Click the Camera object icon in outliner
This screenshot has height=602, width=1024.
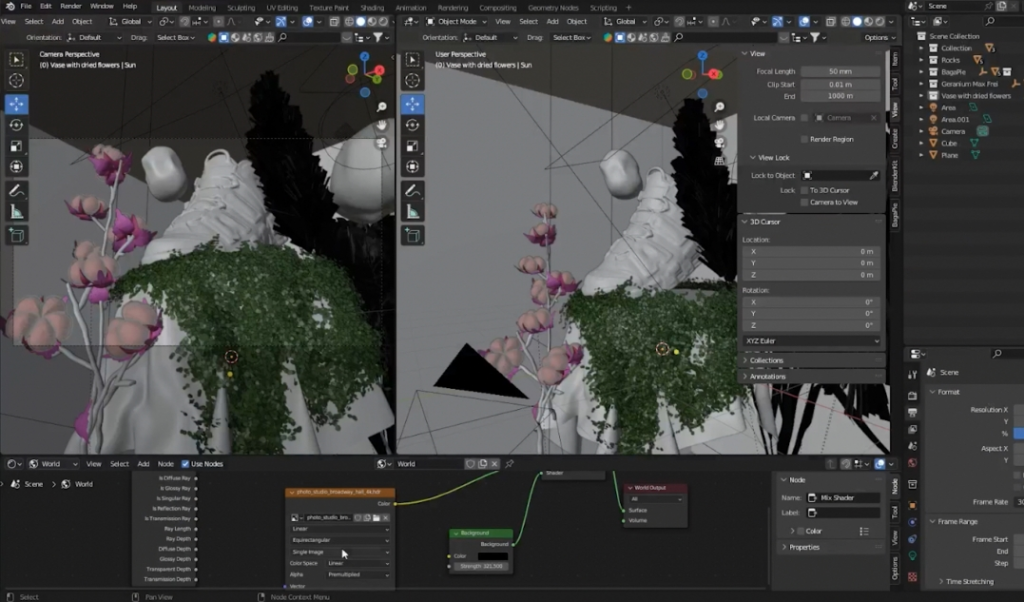point(933,131)
